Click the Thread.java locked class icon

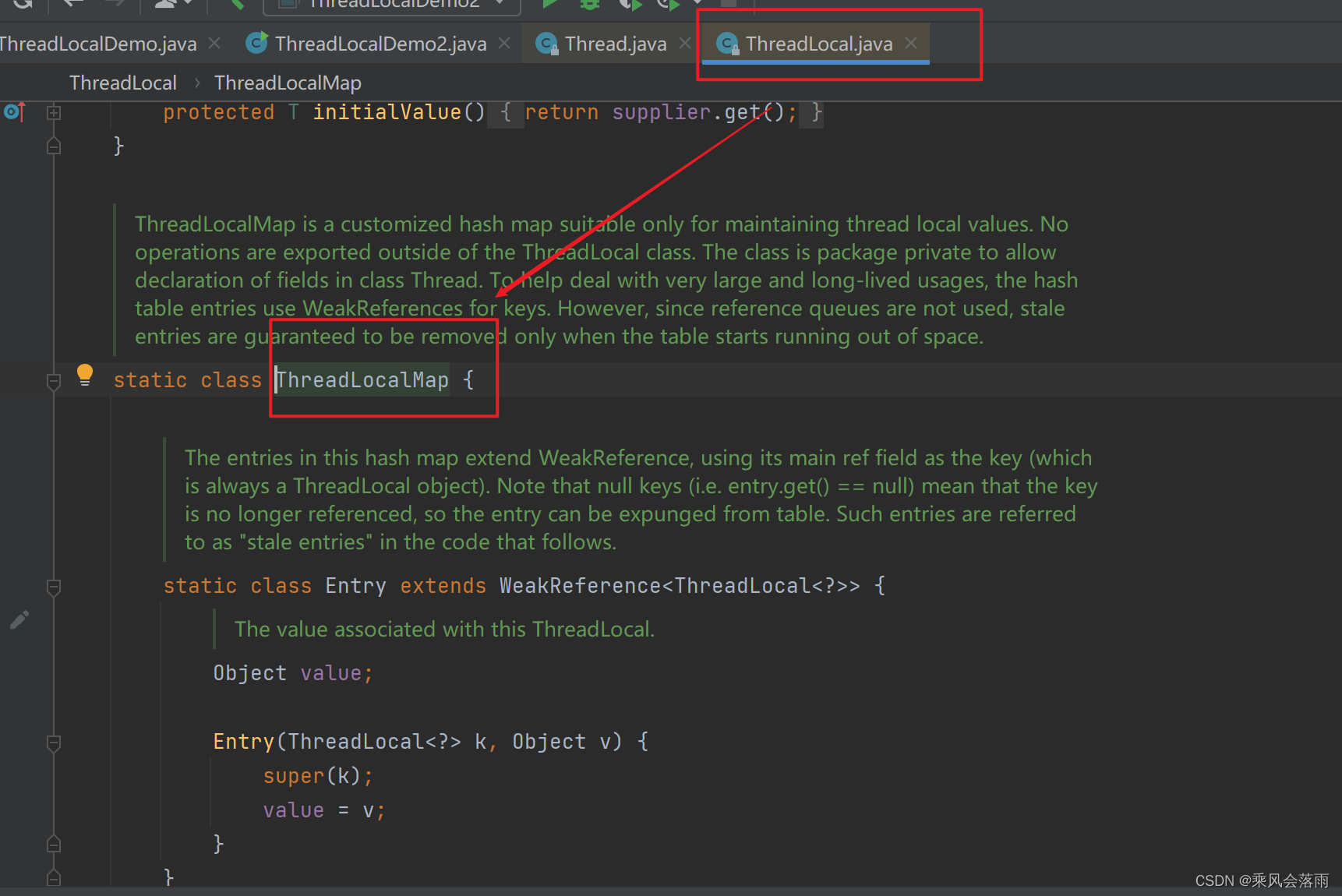547,44
